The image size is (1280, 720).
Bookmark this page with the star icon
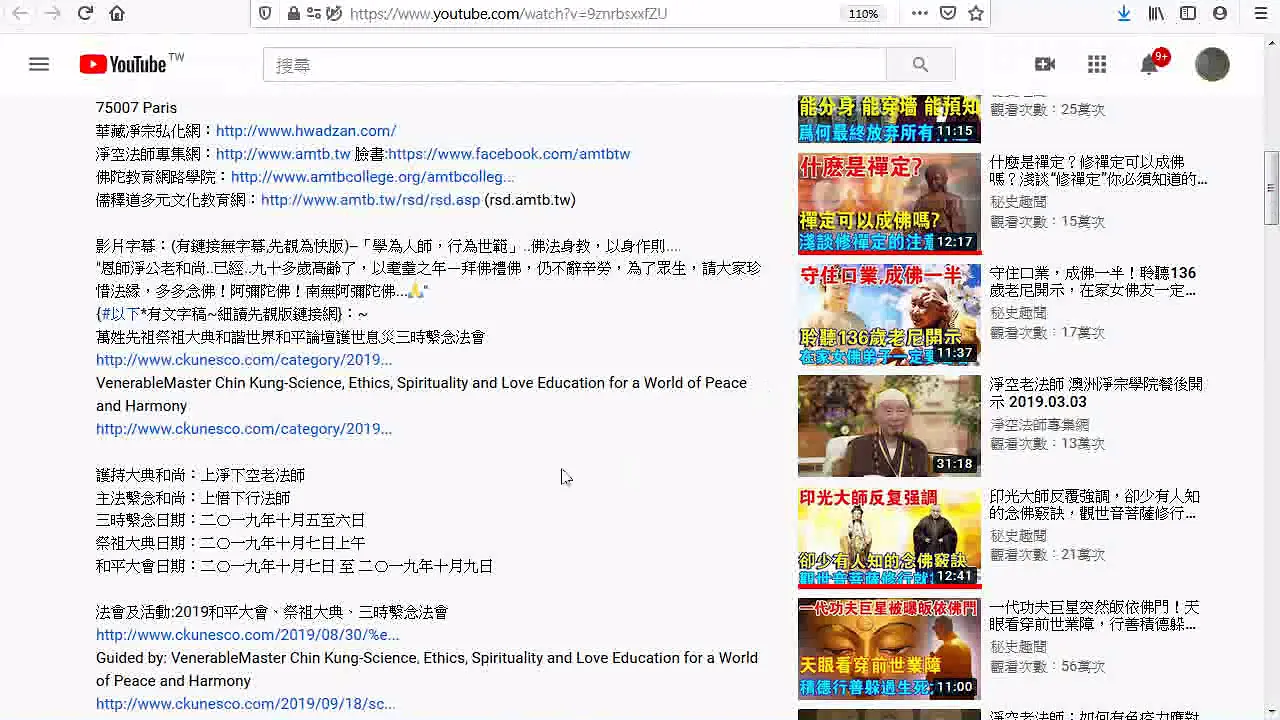coord(976,13)
